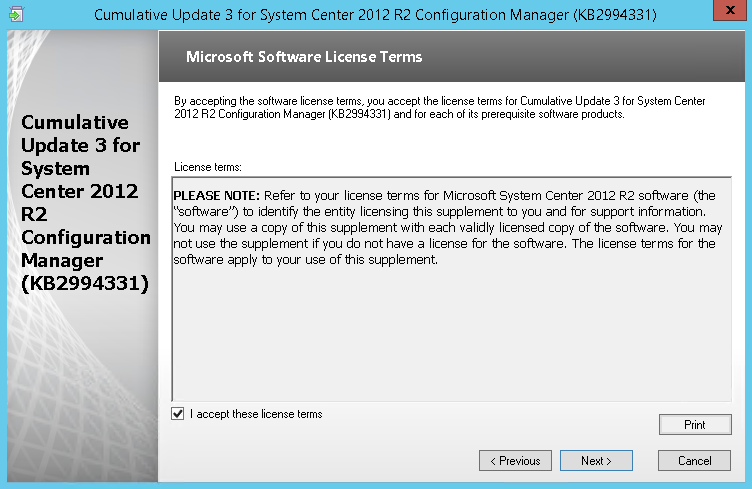Click the installer icon in the title bar

[x=16, y=14]
